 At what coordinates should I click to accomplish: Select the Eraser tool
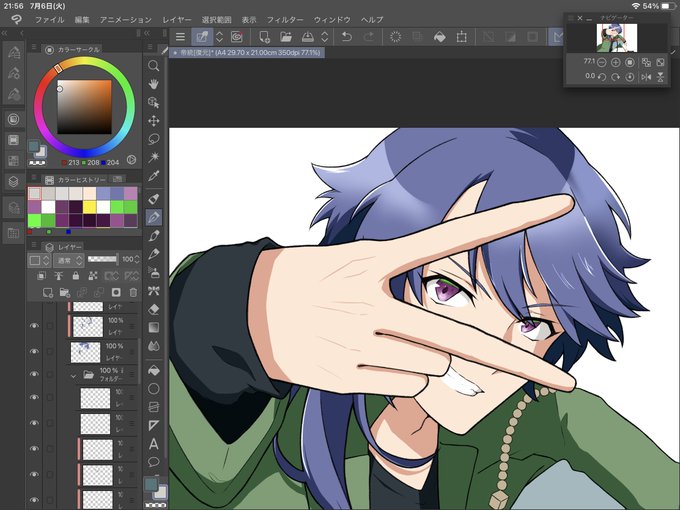154,309
